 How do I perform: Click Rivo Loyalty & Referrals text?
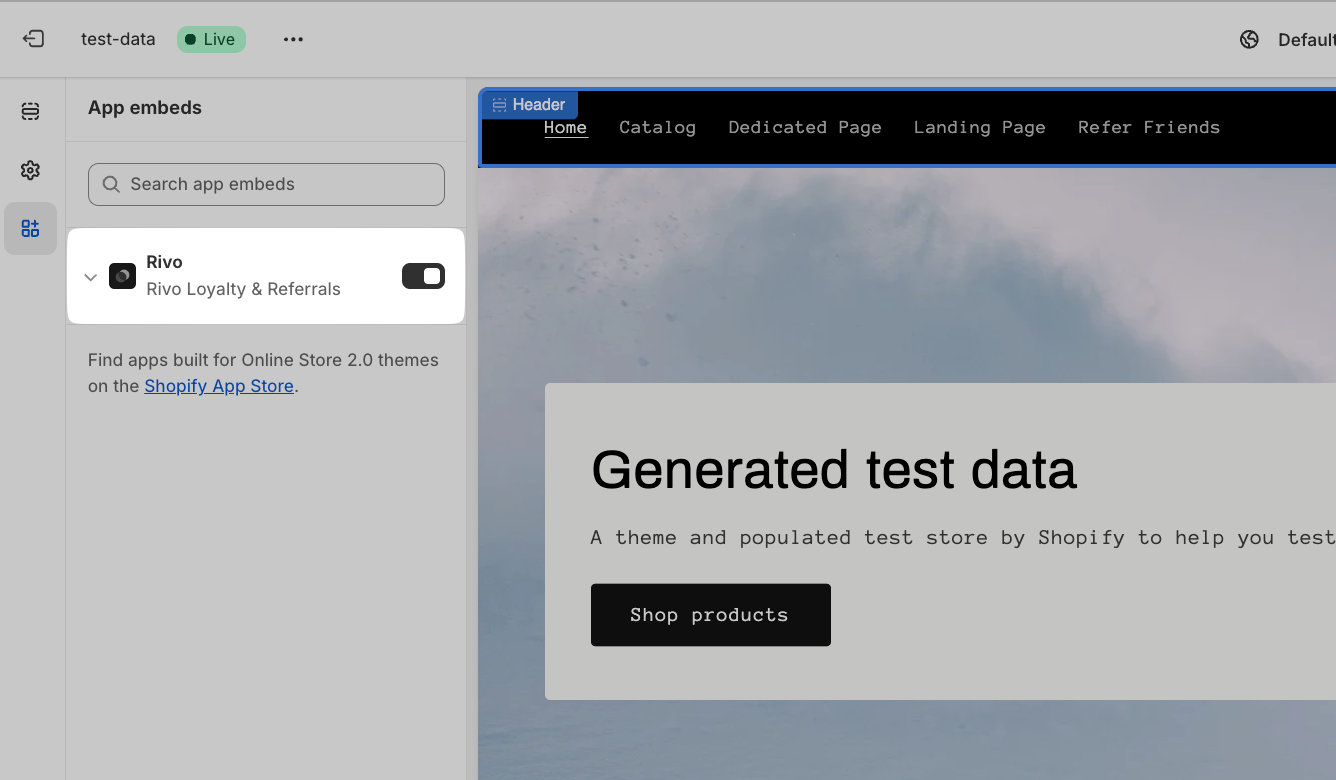243,289
